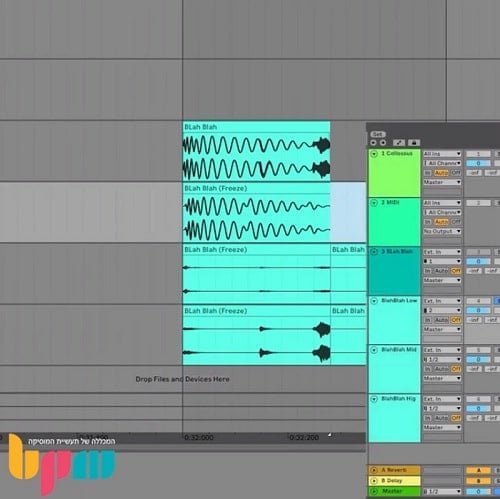Open Master output dropdown on BlahBlah Hig track
Image resolution: width=500 pixels, height=499 pixels.
(442, 427)
